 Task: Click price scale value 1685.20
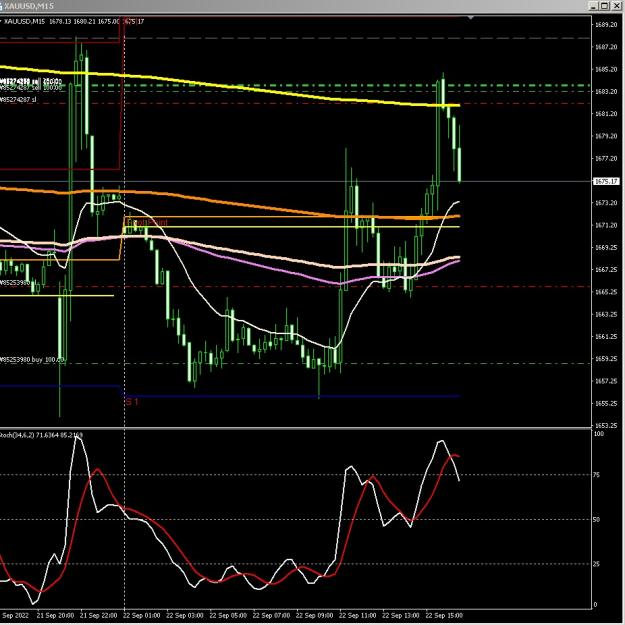pyautogui.click(x=606, y=69)
